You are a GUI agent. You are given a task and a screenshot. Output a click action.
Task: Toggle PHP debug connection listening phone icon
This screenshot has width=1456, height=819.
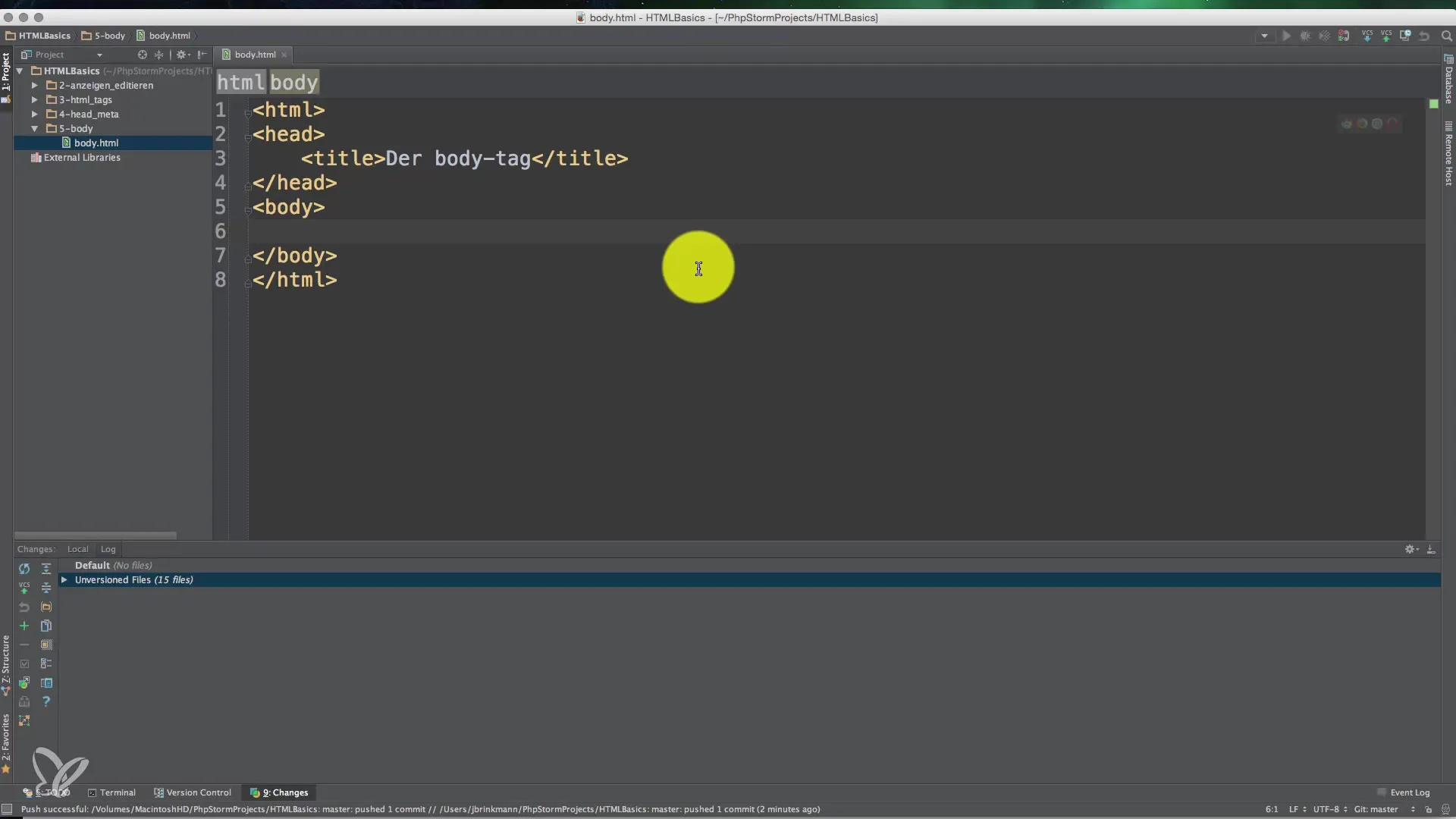click(1344, 36)
